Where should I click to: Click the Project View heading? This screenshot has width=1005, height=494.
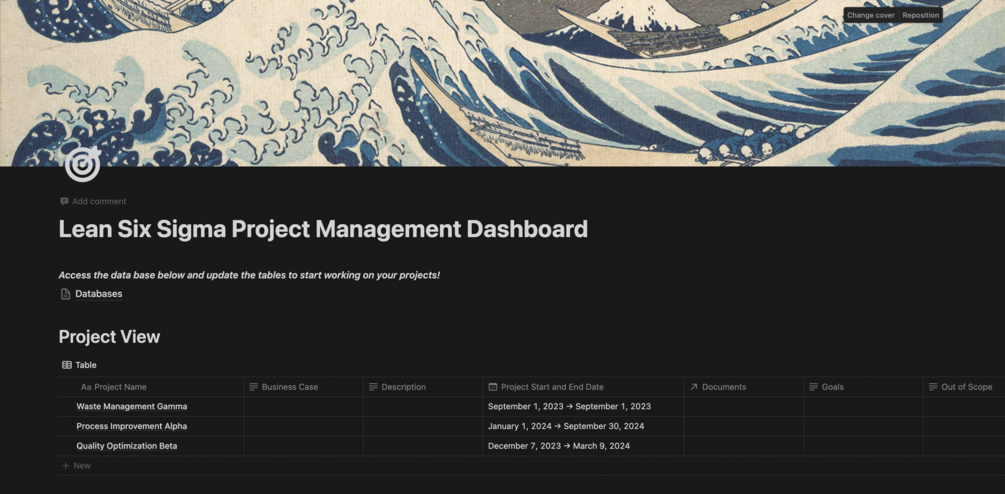pyautogui.click(x=110, y=337)
